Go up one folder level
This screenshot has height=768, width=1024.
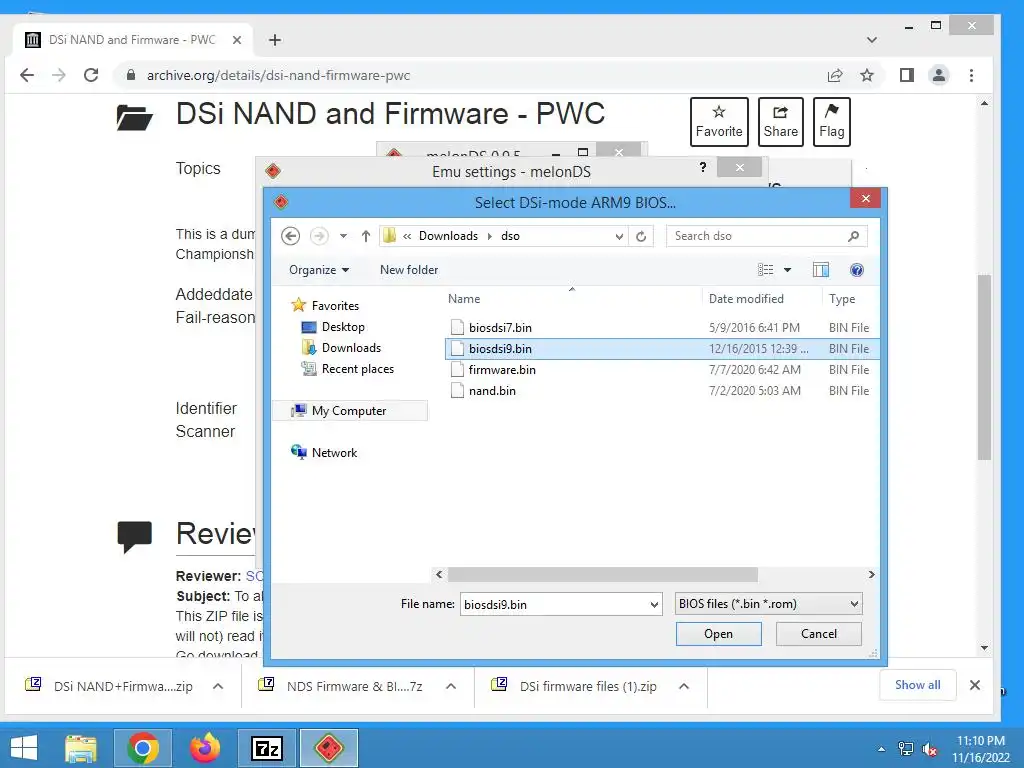[x=366, y=236]
